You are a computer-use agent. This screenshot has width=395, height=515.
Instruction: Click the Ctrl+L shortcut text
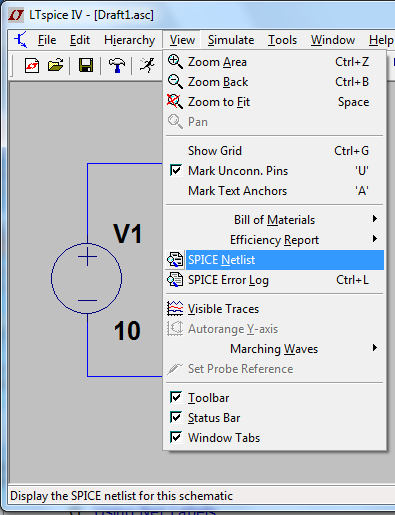coord(352,280)
